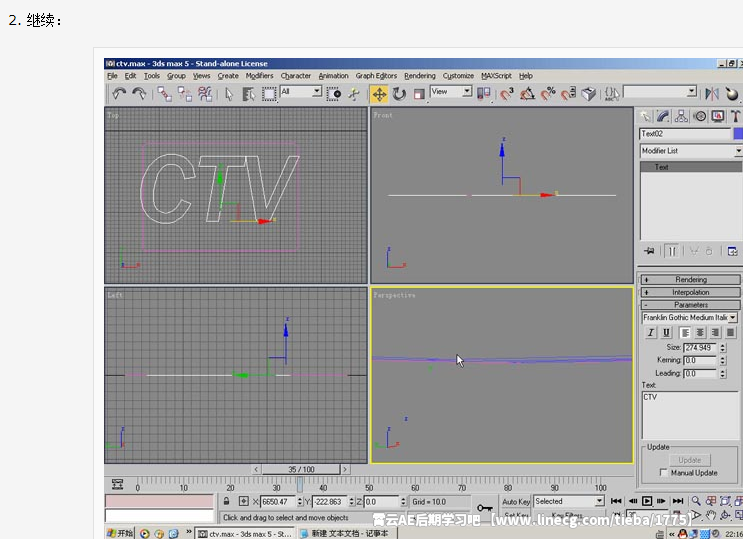
Task: Toggle the Percent Snap icon
Action: point(548,94)
